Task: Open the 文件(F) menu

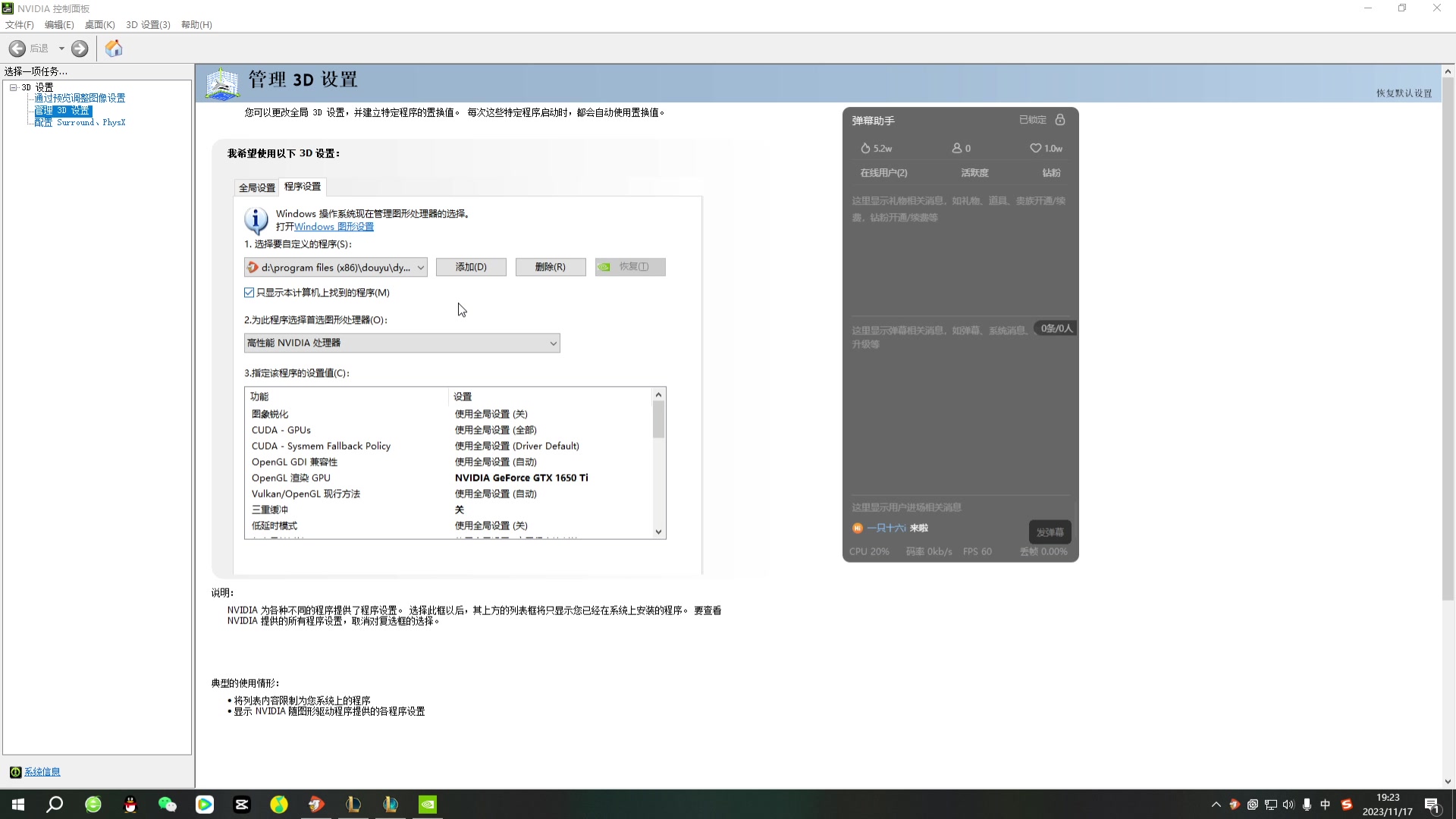Action: click(x=20, y=24)
